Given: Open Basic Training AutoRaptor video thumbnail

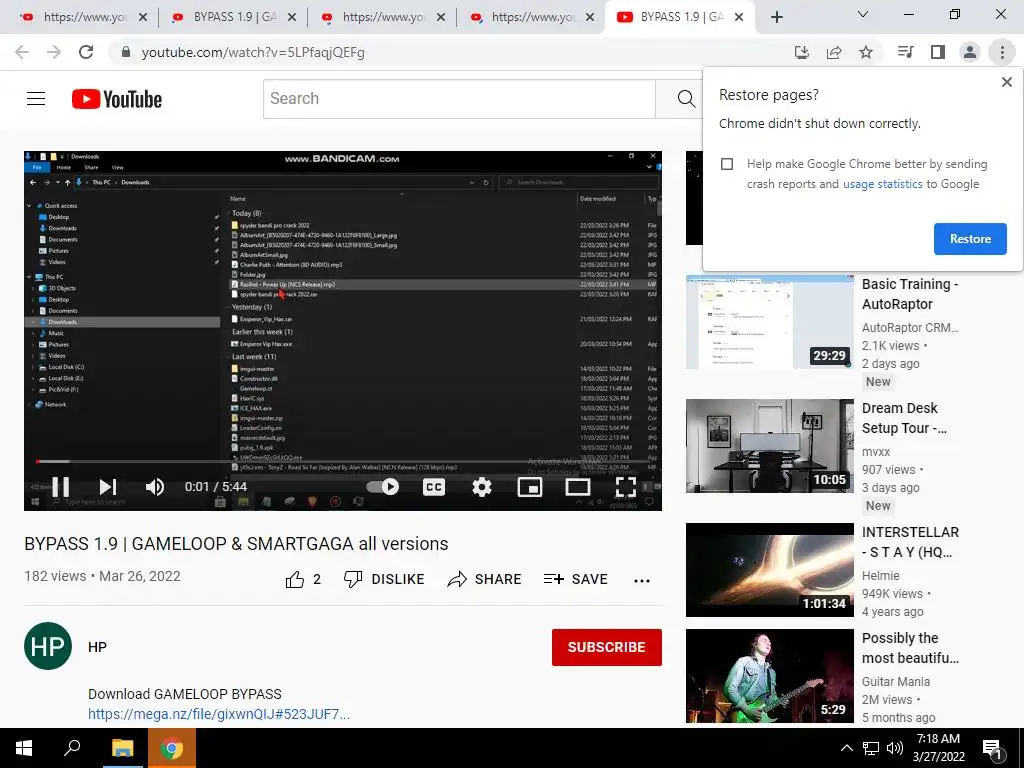Looking at the screenshot, I should pos(769,322).
